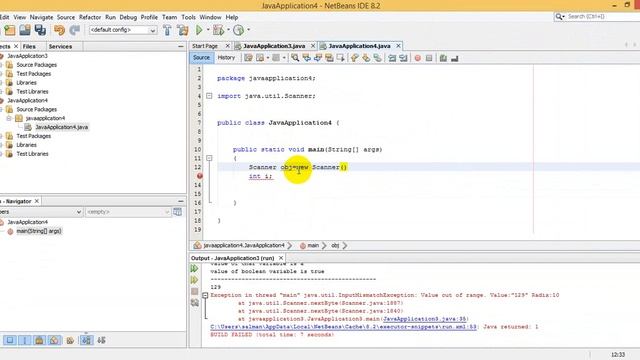This screenshot has height=360, width=640.
Task: Click the Open Project icon
Action: pos(25,30)
